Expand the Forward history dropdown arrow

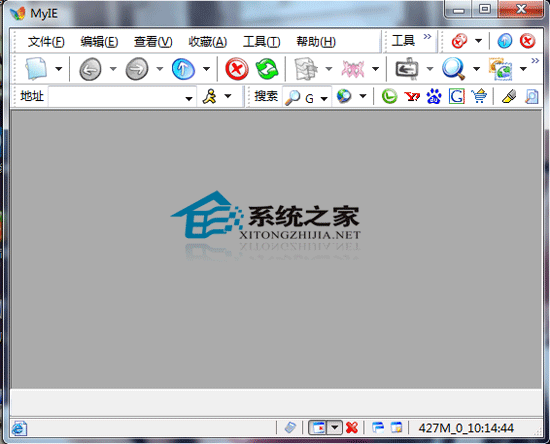[160, 69]
